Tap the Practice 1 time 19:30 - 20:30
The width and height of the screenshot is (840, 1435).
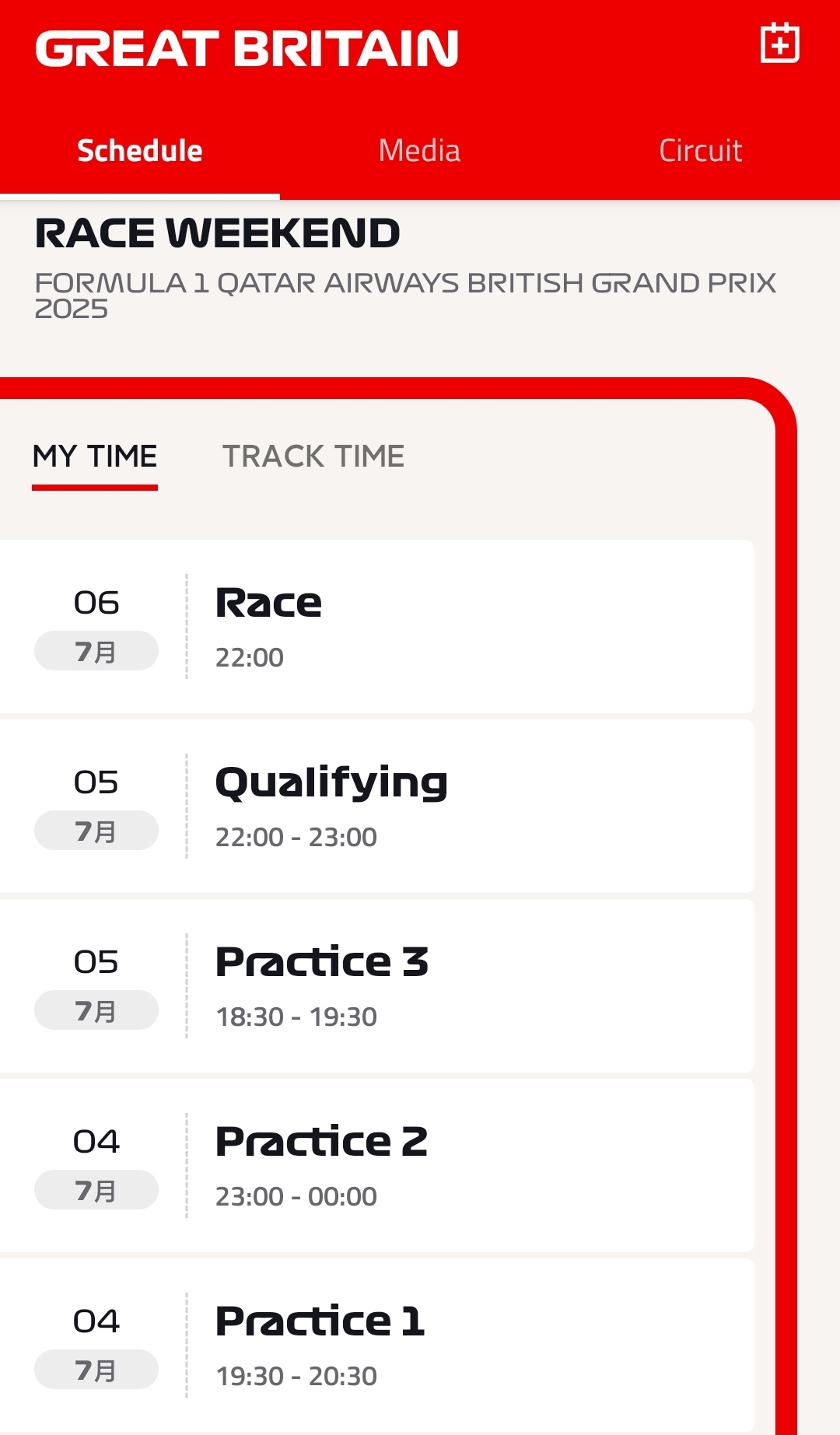[x=296, y=1376]
